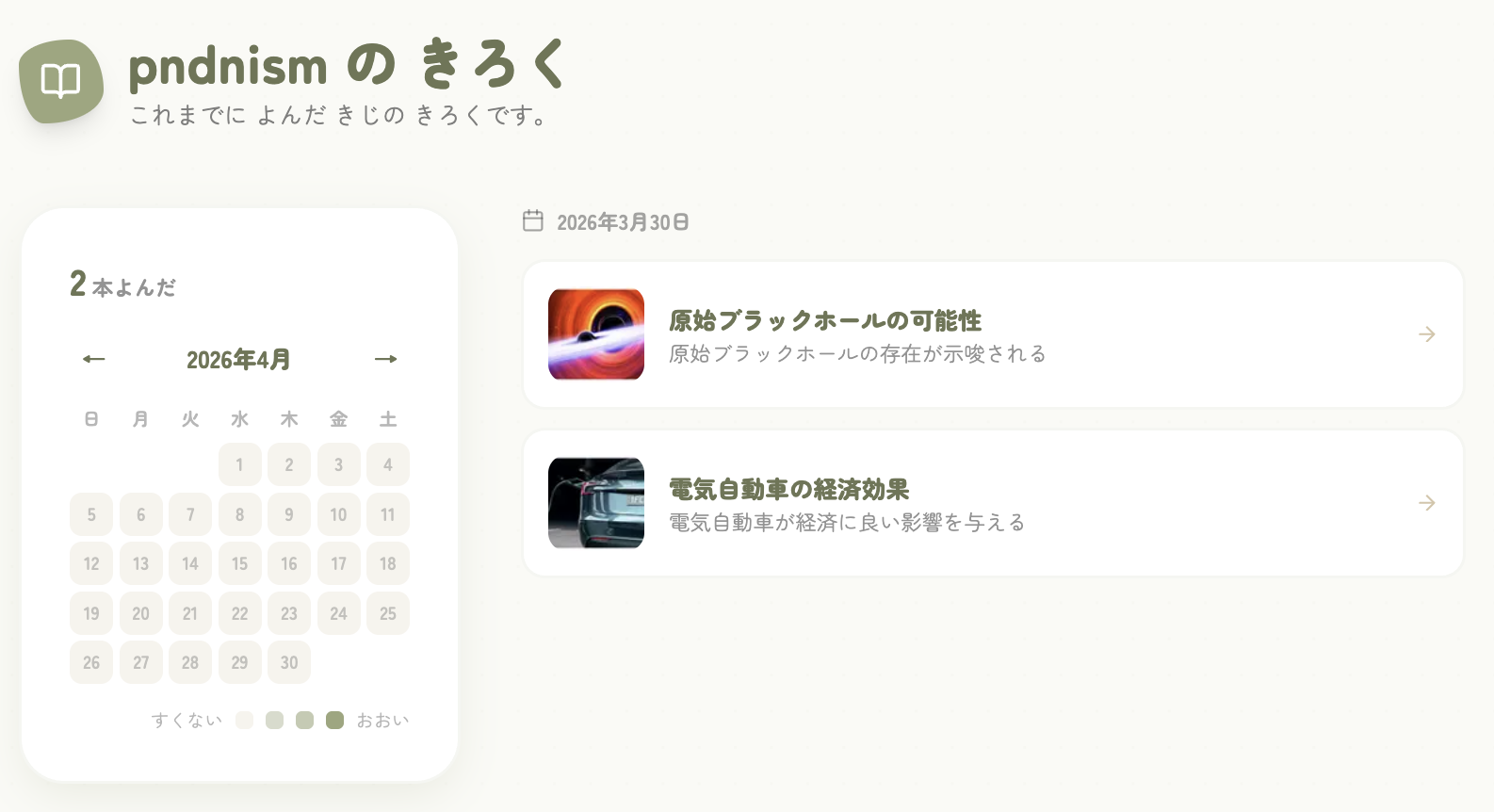Go to next month with right arrow

[386, 359]
